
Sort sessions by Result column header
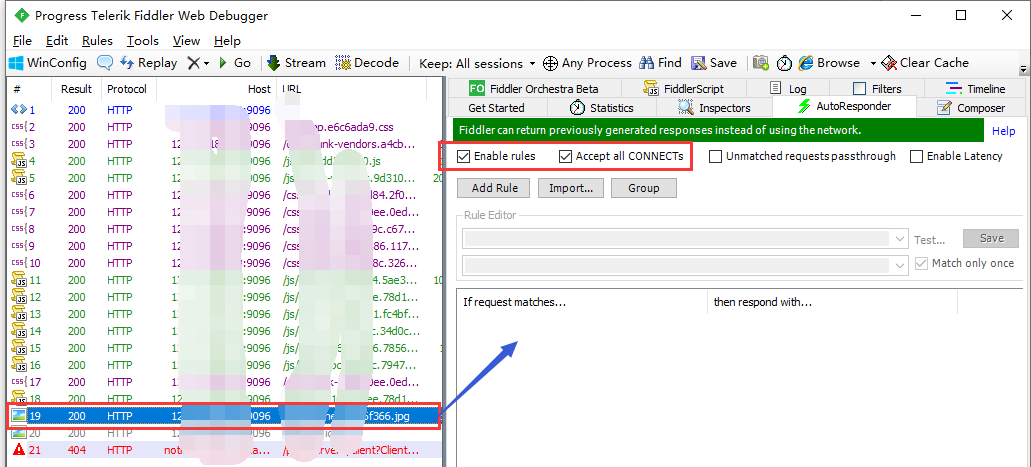[x=76, y=89]
